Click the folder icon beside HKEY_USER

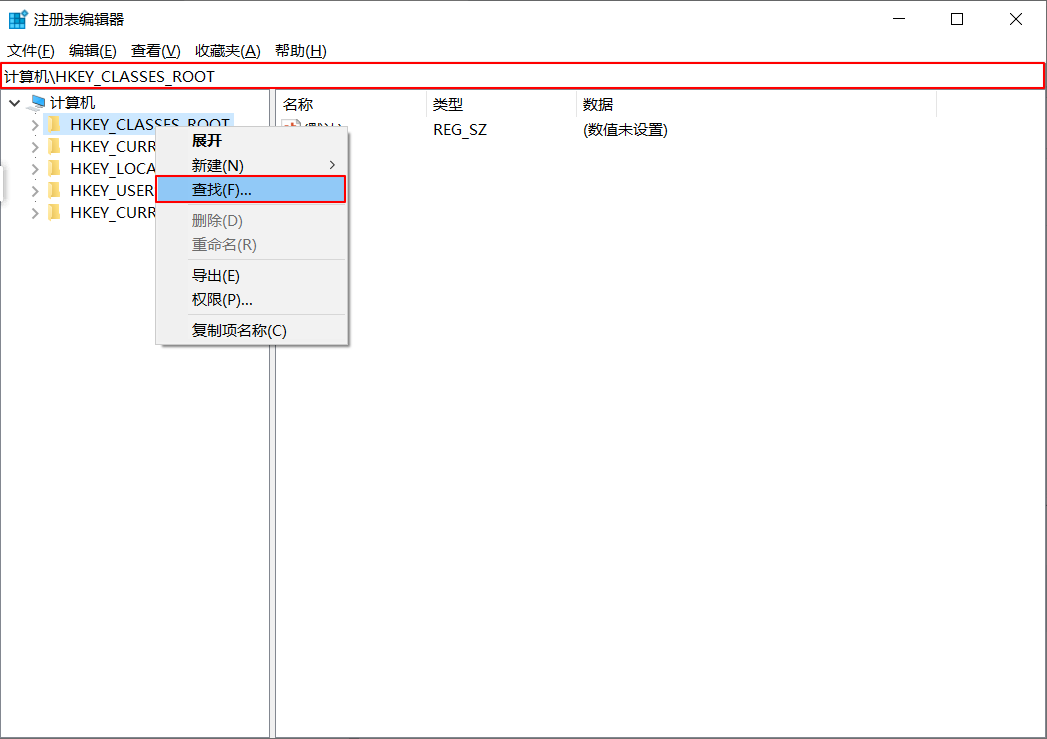55,190
